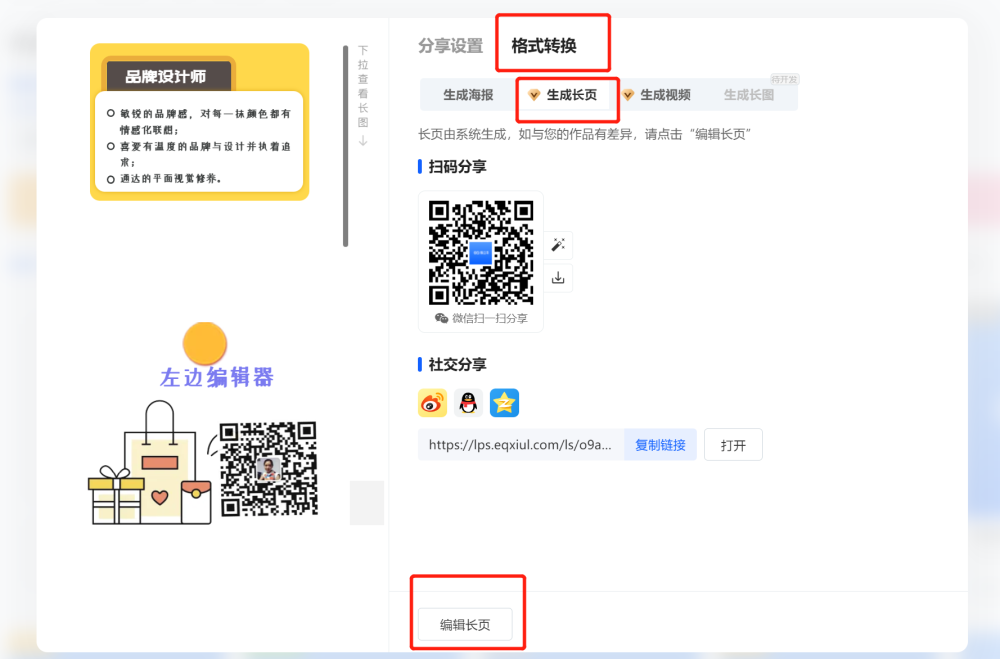Screen dimensions: 1000x659
Task: Click the preview panel vertical scrollbar
Action: click(346, 145)
